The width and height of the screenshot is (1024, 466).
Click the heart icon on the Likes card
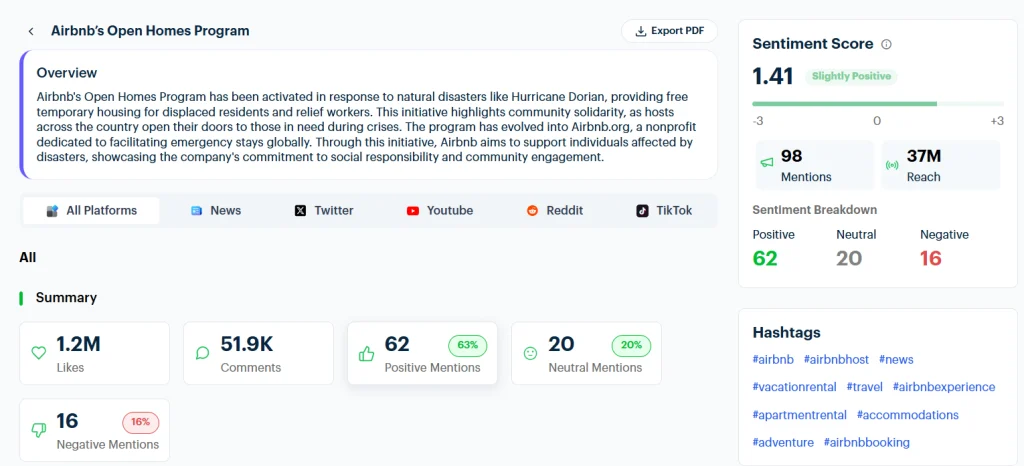(x=39, y=353)
